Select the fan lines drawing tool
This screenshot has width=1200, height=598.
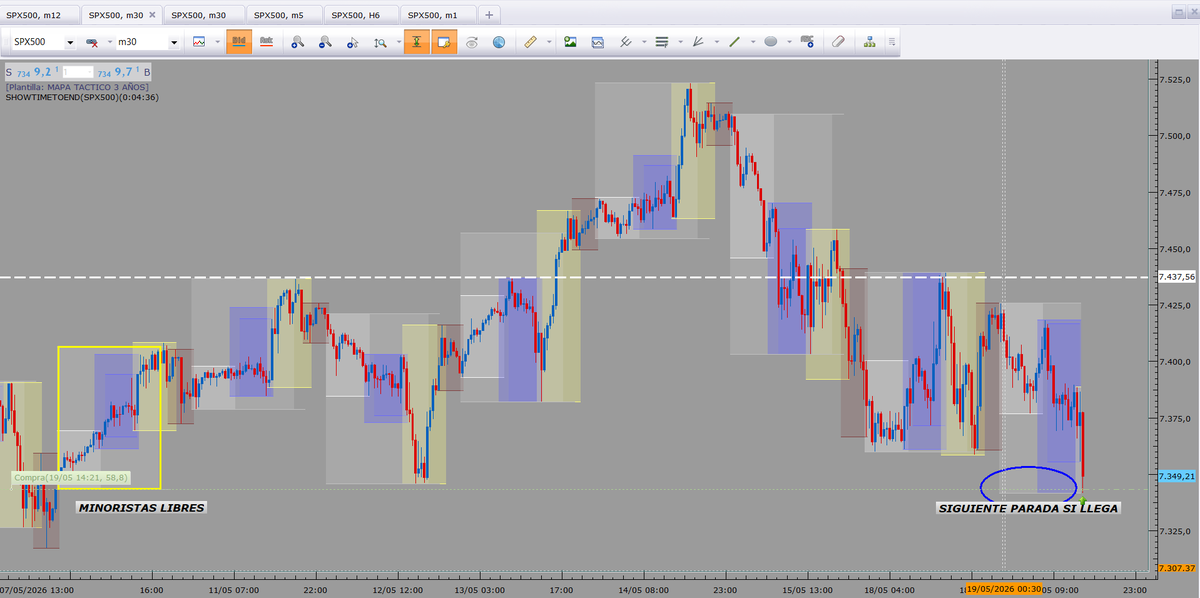pos(698,42)
